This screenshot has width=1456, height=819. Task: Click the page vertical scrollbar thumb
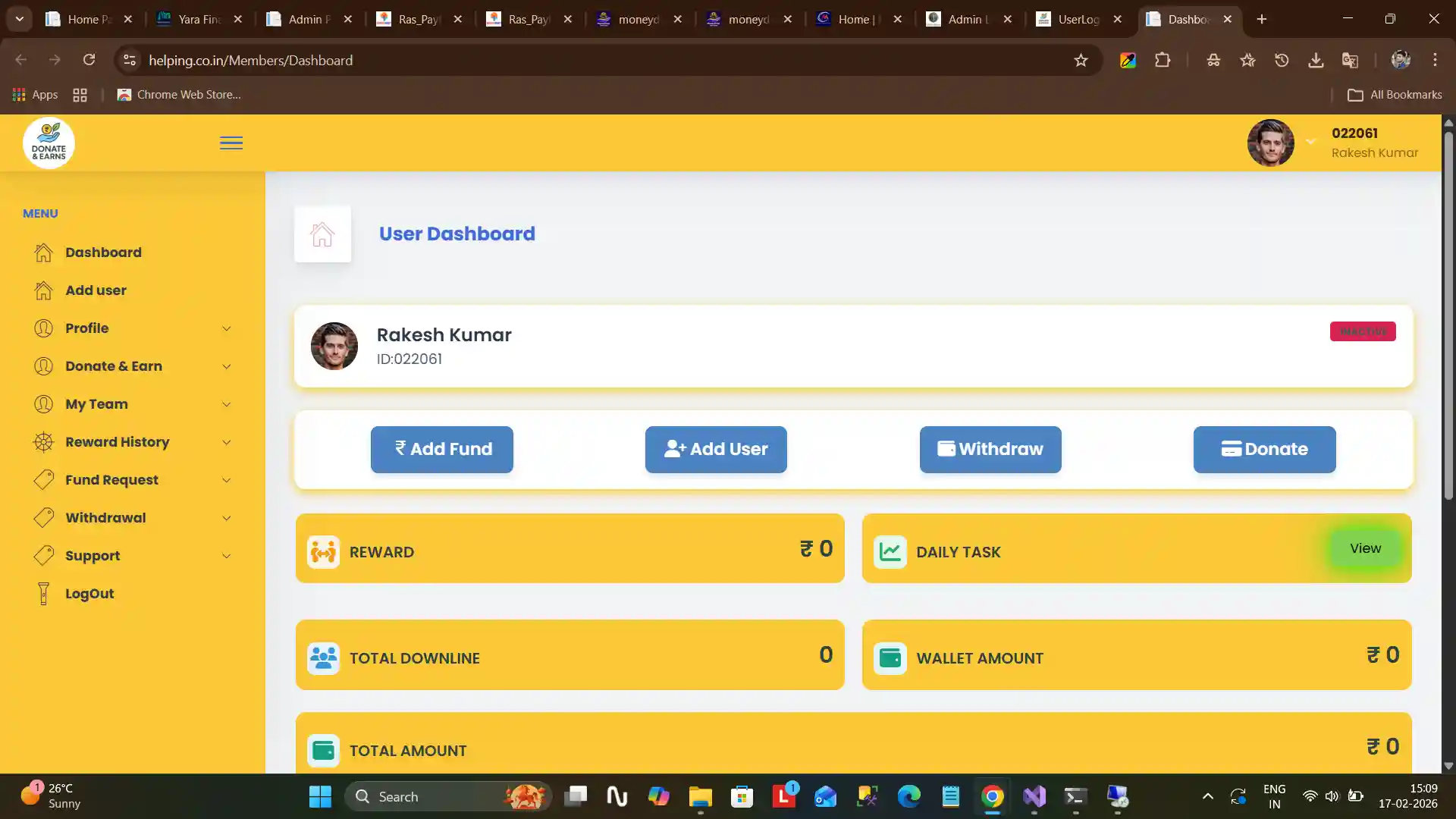click(x=1448, y=315)
